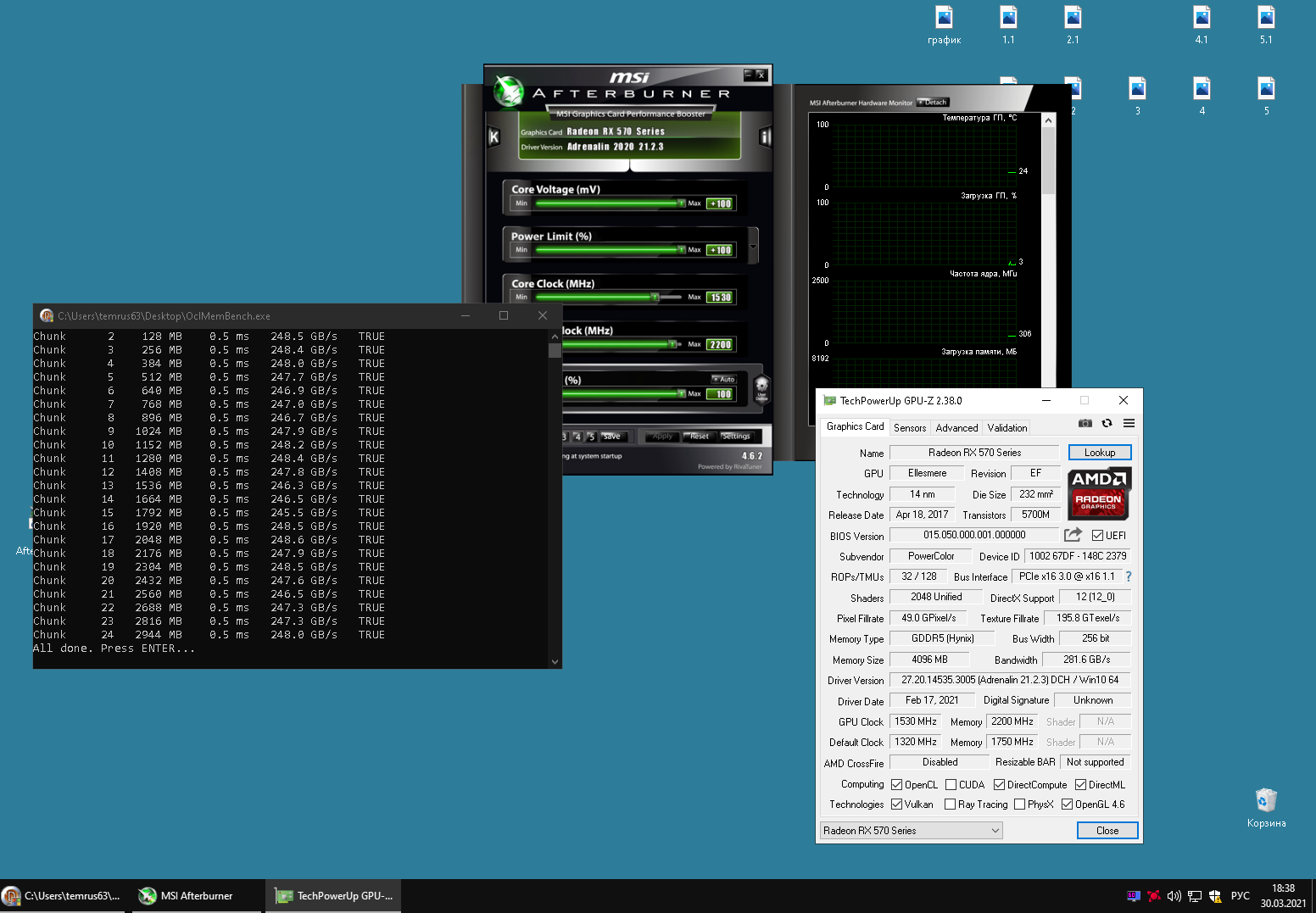Screen dimensions: 1316x913
Task: Expand the Power Limit dropdown arrow in Afterburner
Action: pyautogui.click(x=753, y=247)
